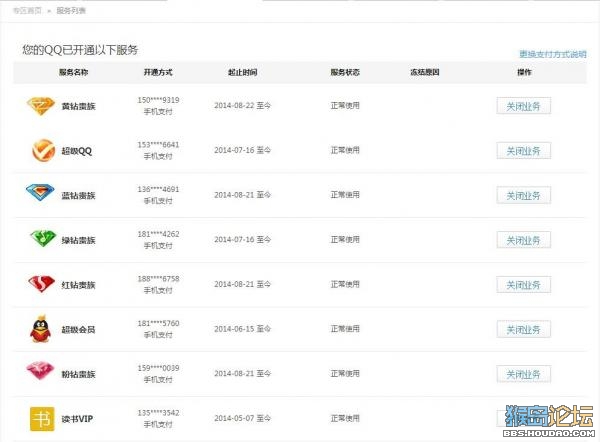Viewport: 600px width, 442px height.
Task: Click 正常使用 status in 绿钻贵族 row
Action: coord(345,240)
